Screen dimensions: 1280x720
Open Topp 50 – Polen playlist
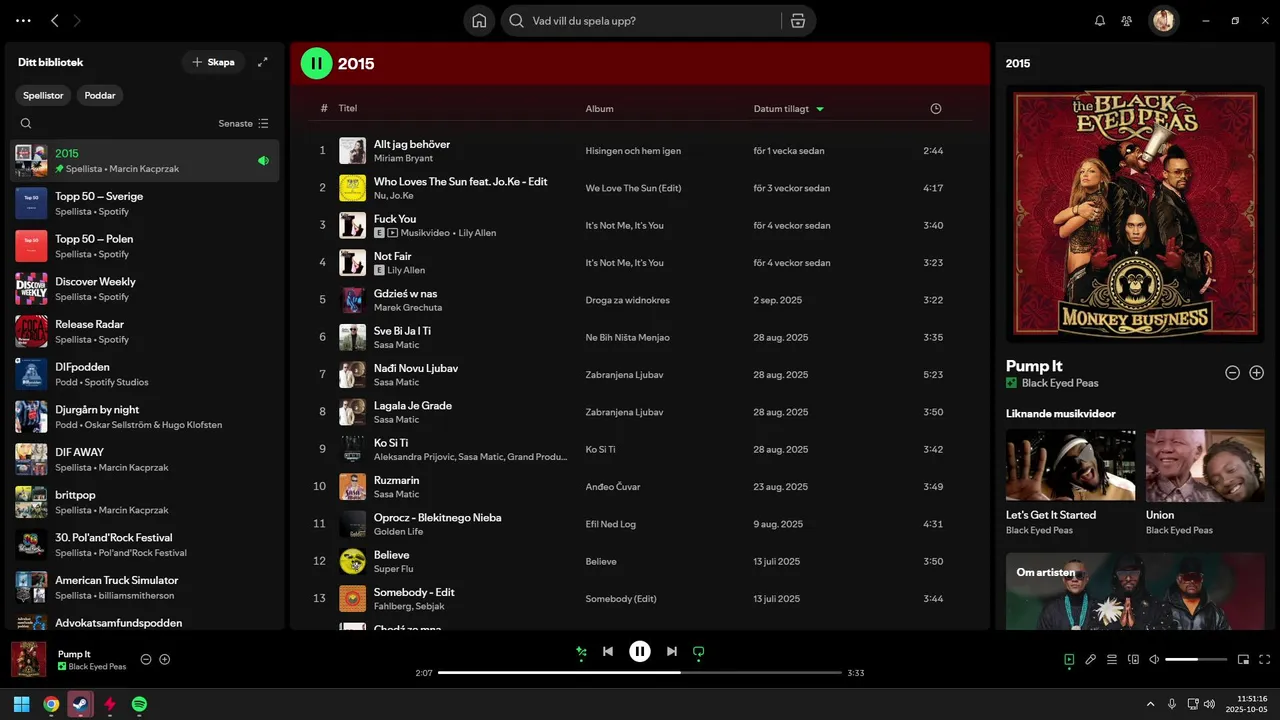point(145,246)
